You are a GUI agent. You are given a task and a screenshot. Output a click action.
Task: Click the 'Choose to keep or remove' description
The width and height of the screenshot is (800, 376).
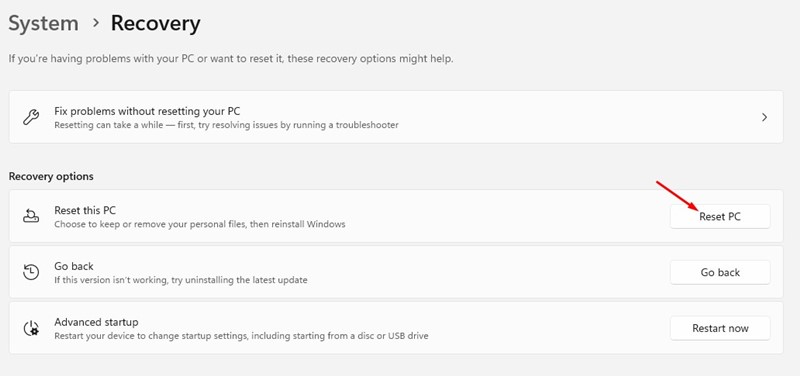(200, 224)
